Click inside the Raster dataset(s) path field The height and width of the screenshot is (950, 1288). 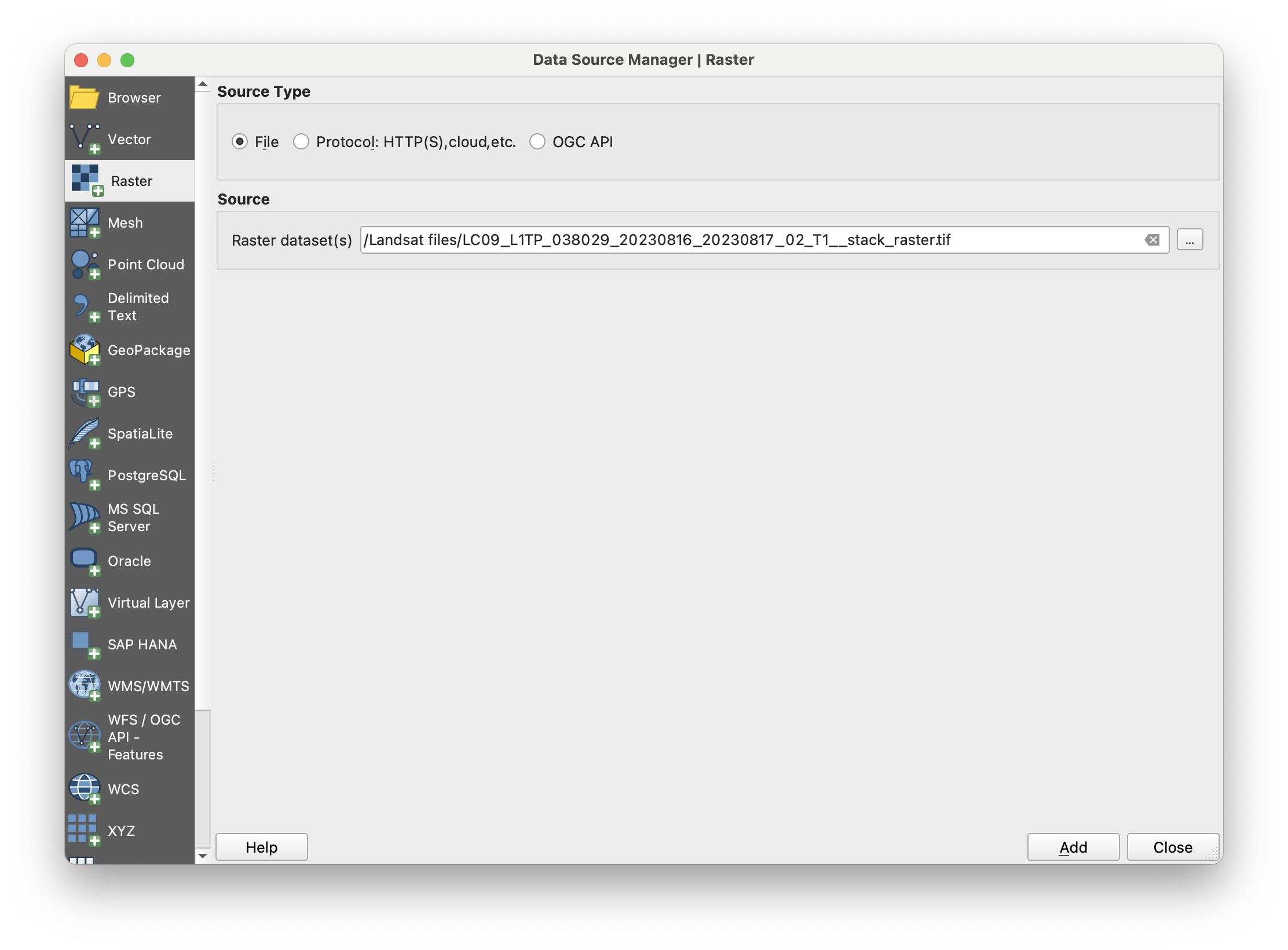tap(764, 240)
